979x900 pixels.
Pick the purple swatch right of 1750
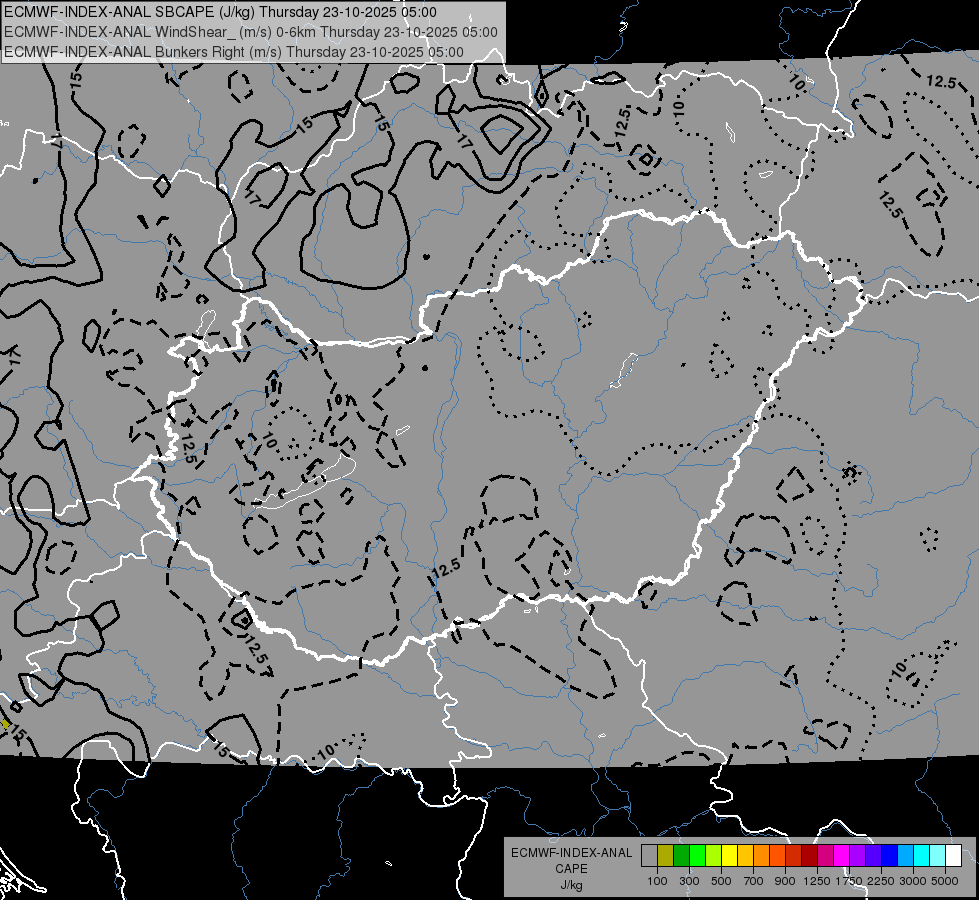(858, 855)
